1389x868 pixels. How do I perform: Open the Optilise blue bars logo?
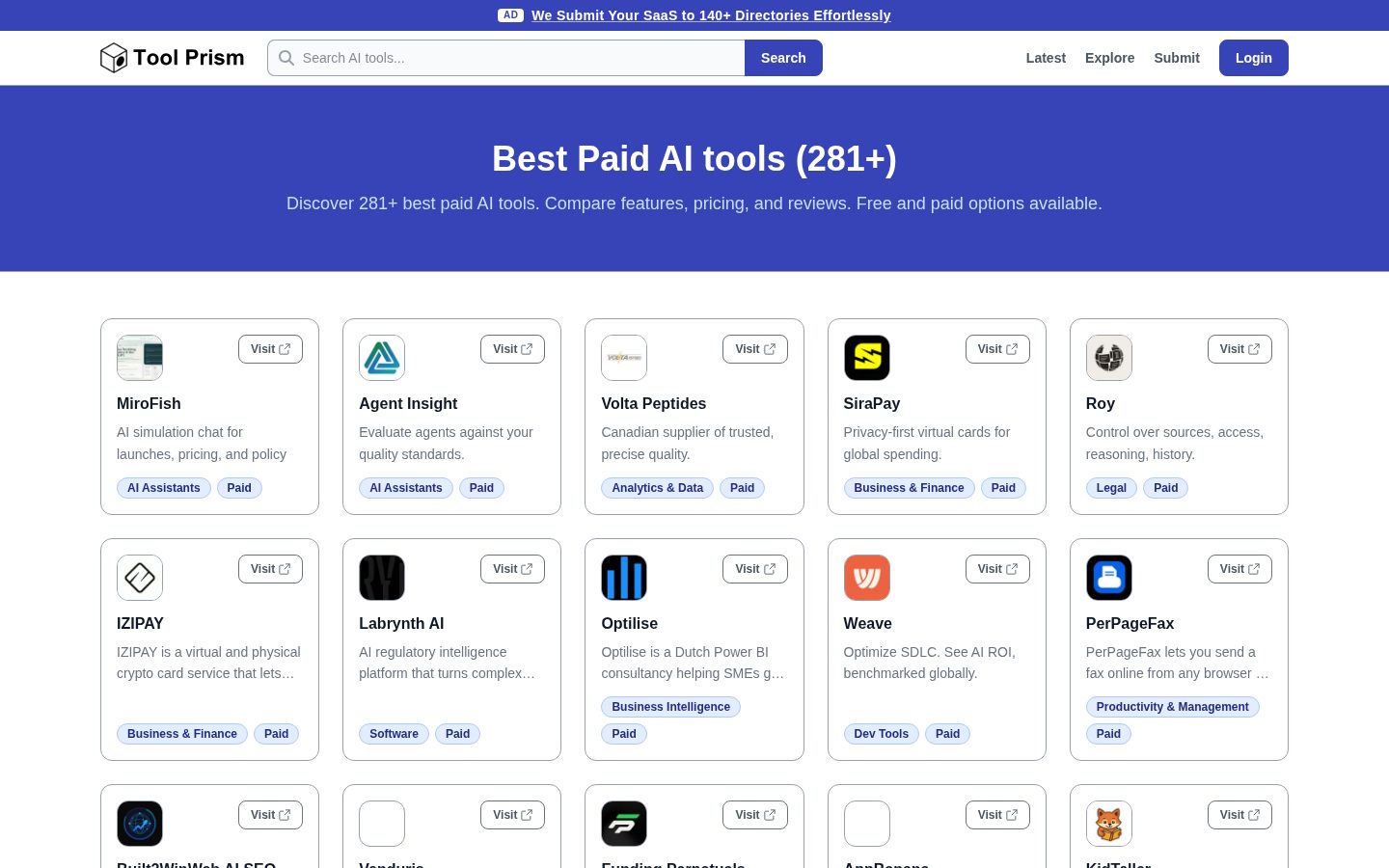click(624, 578)
